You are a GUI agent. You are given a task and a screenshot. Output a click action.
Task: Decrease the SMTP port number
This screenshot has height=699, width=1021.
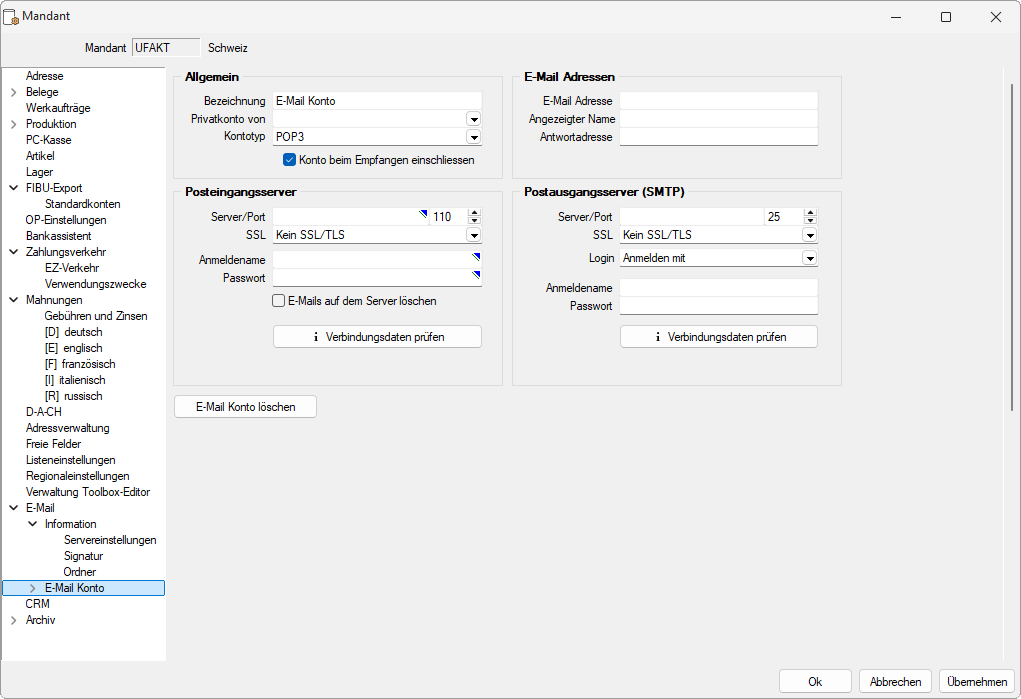coord(810,220)
